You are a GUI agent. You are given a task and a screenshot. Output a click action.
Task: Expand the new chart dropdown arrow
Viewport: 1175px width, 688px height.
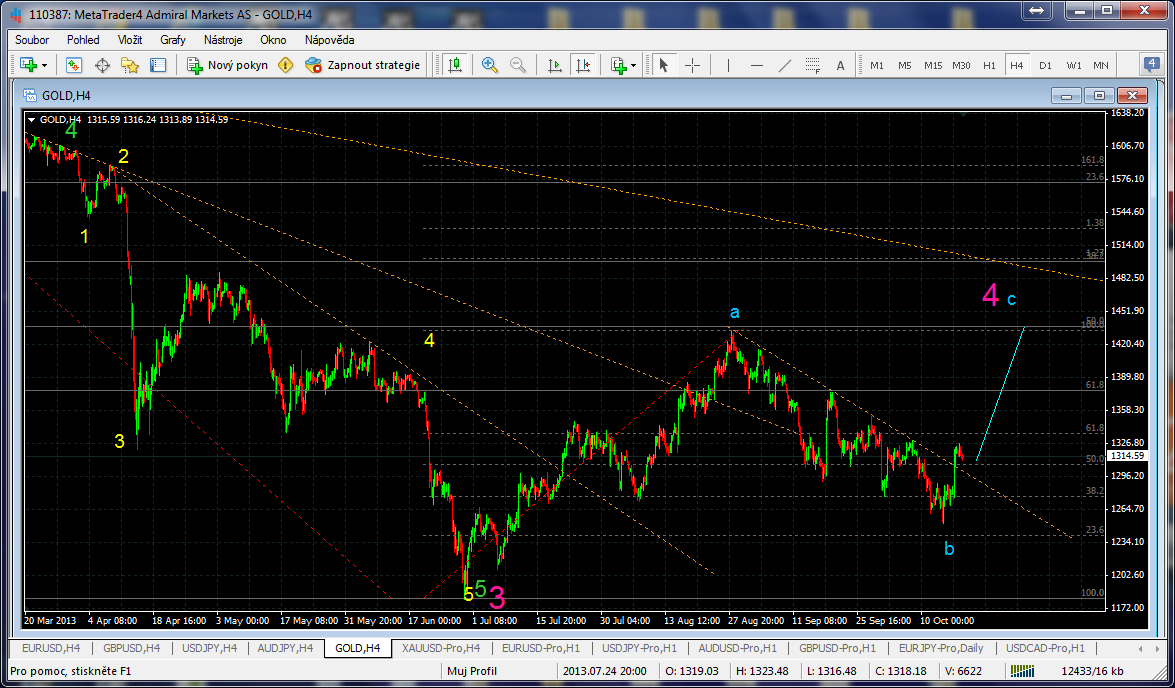tap(44, 66)
